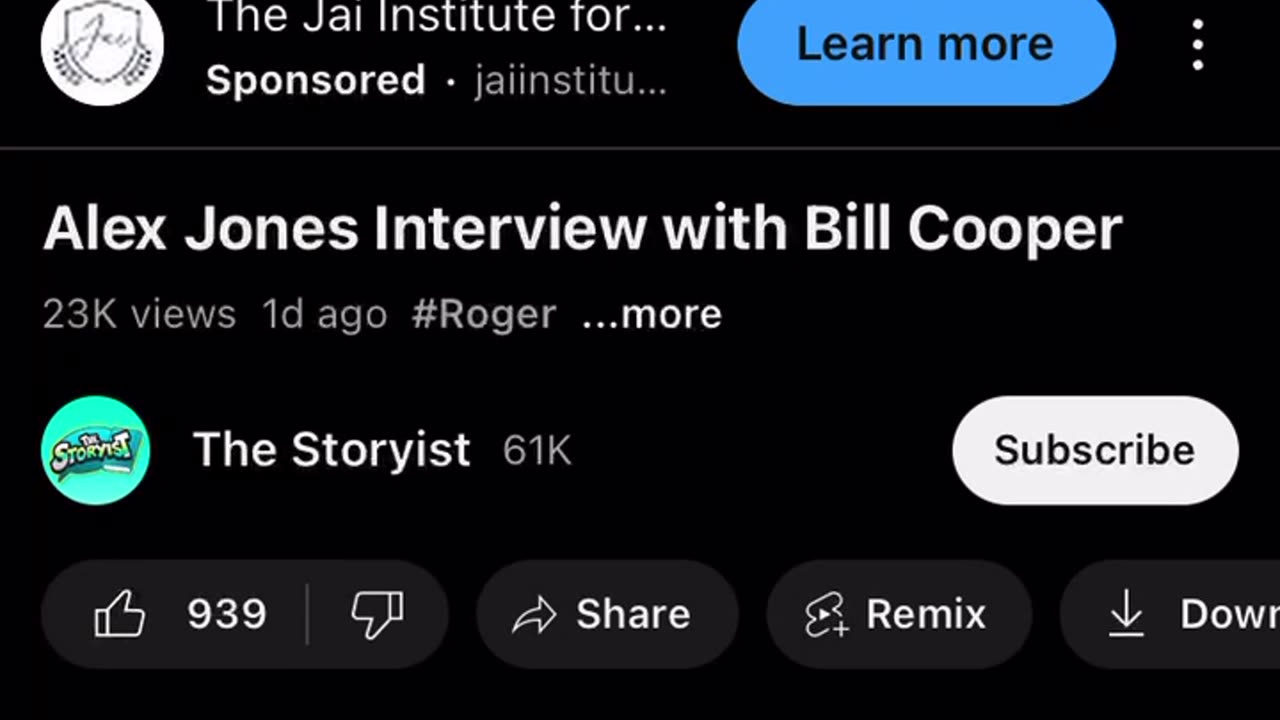
Task: Open the jaiinstitu... sponsored domain link
Action: click(x=570, y=81)
